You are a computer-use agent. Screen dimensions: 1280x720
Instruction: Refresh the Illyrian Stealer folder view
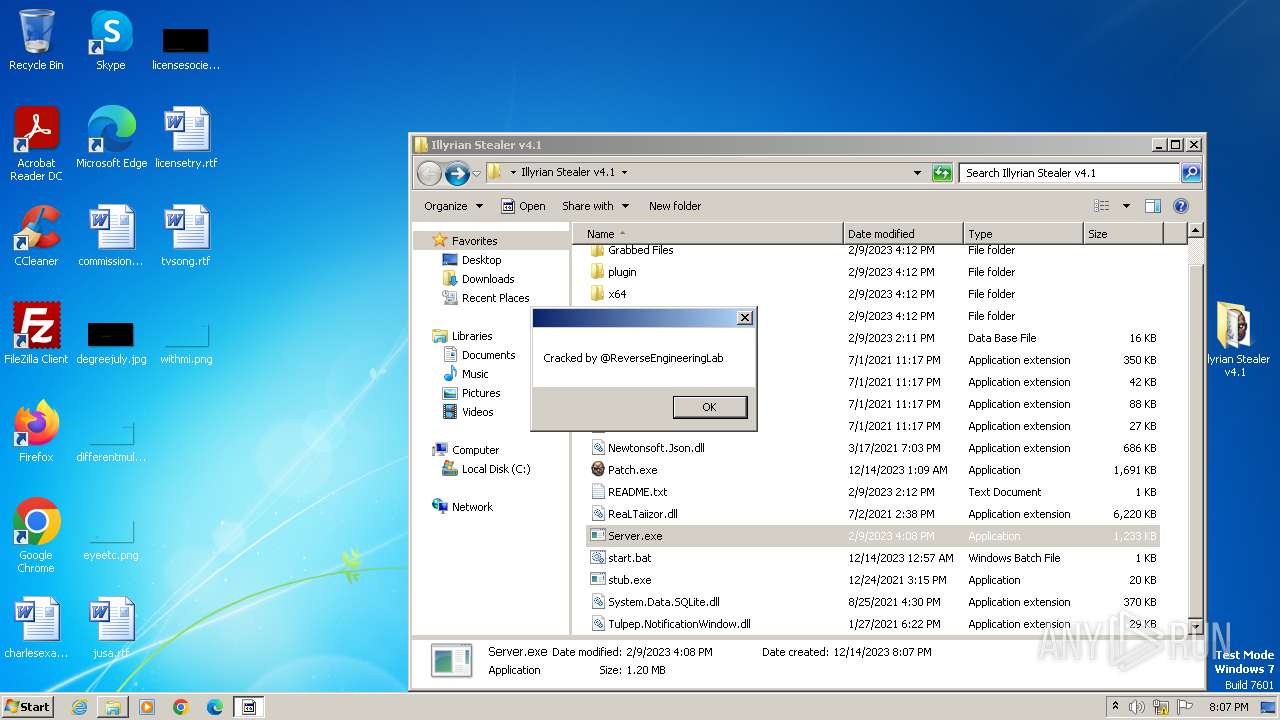pos(942,173)
